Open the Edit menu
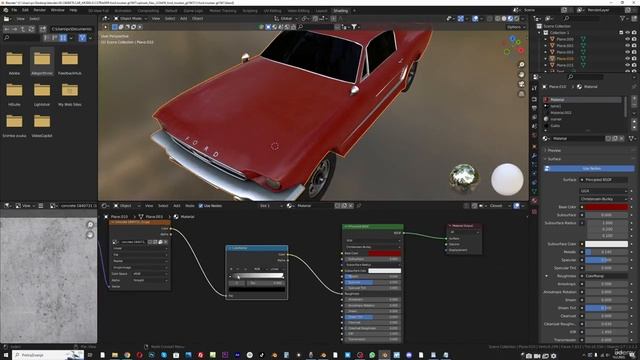Viewport: 640px width, 360px height. click(x=25, y=10)
